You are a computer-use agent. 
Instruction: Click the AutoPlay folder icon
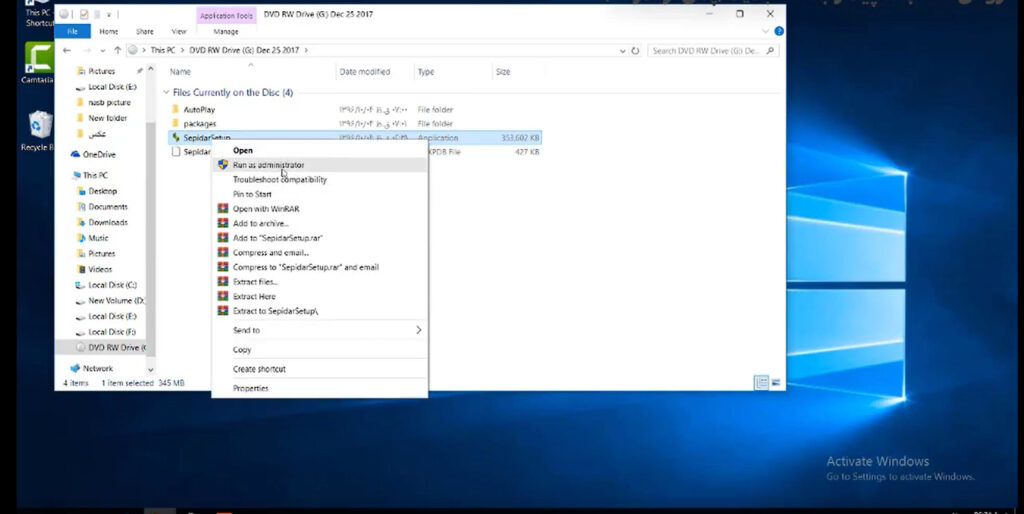pyautogui.click(x=175, y=109)
